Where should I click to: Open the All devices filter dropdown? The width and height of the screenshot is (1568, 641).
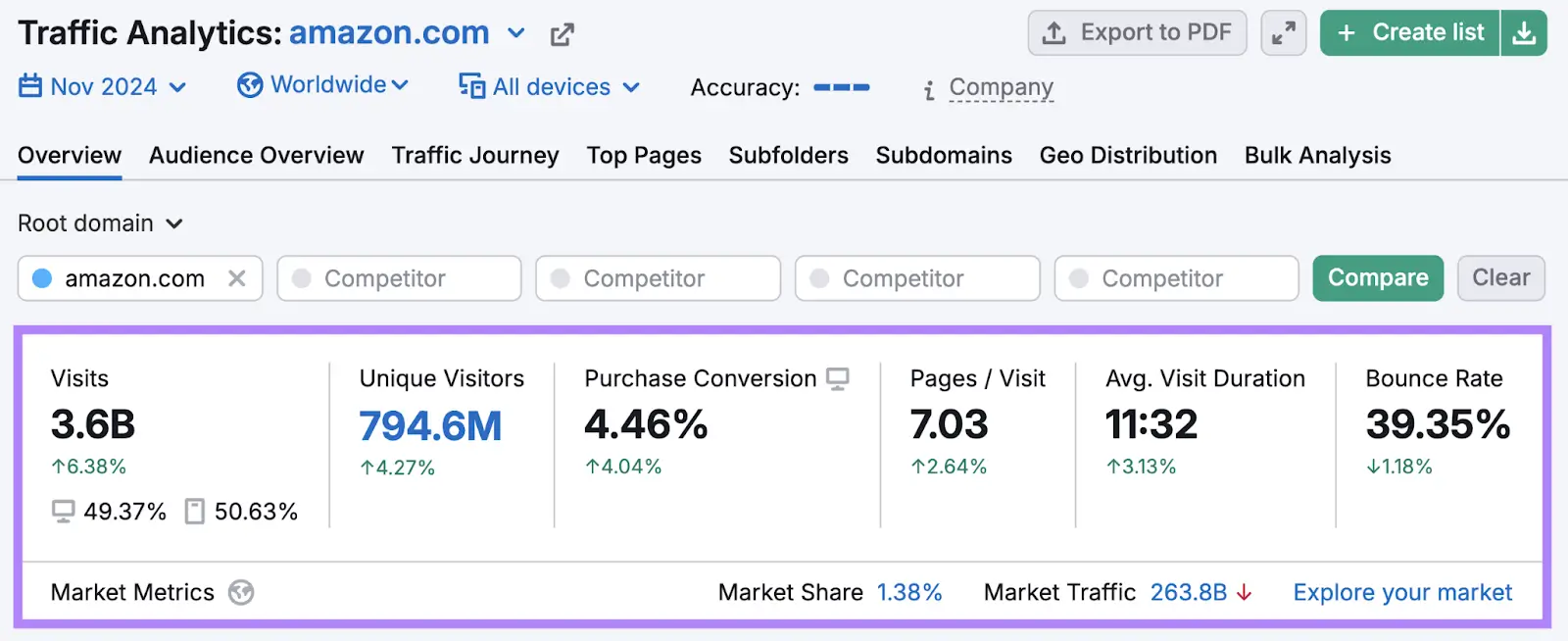(x=550, y=87)
